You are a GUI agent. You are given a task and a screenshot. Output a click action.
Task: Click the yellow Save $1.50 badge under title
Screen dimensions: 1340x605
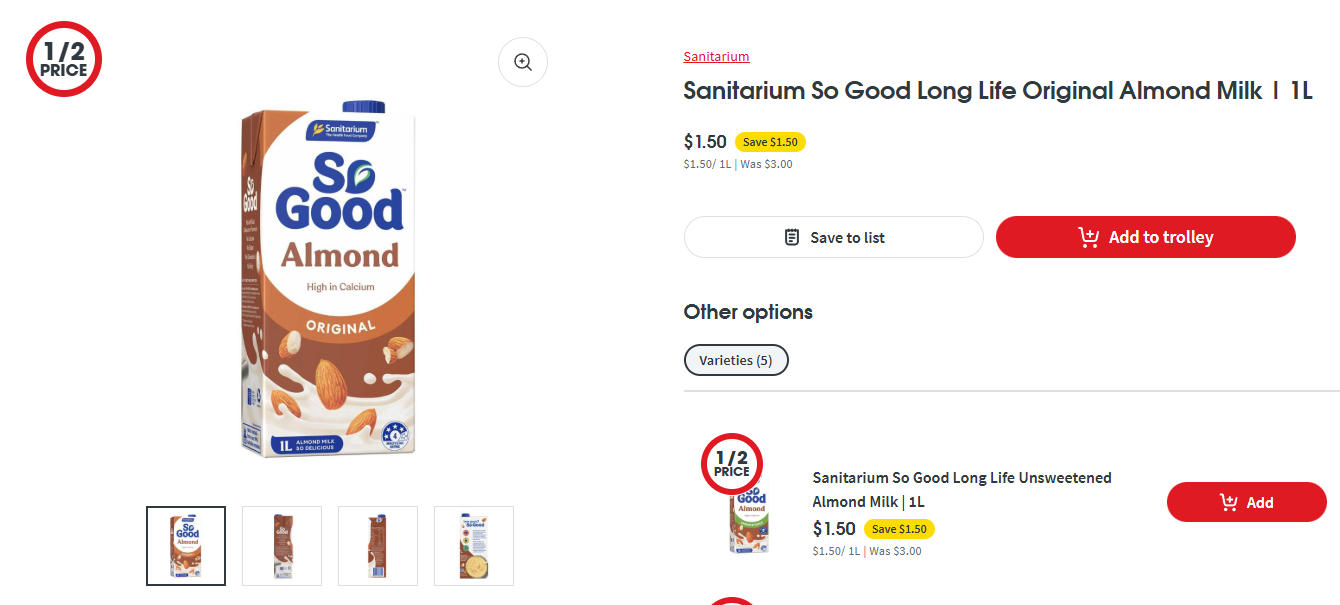[x=770, y=142]
